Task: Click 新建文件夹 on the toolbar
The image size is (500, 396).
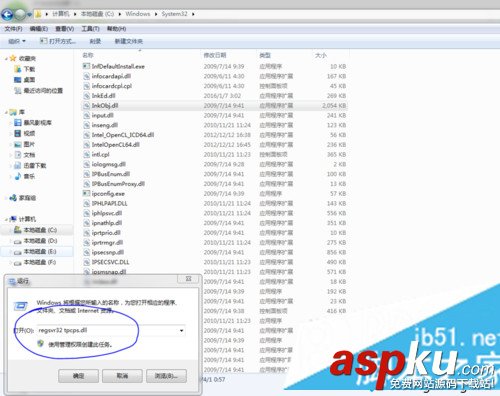Action: (129, 41)
